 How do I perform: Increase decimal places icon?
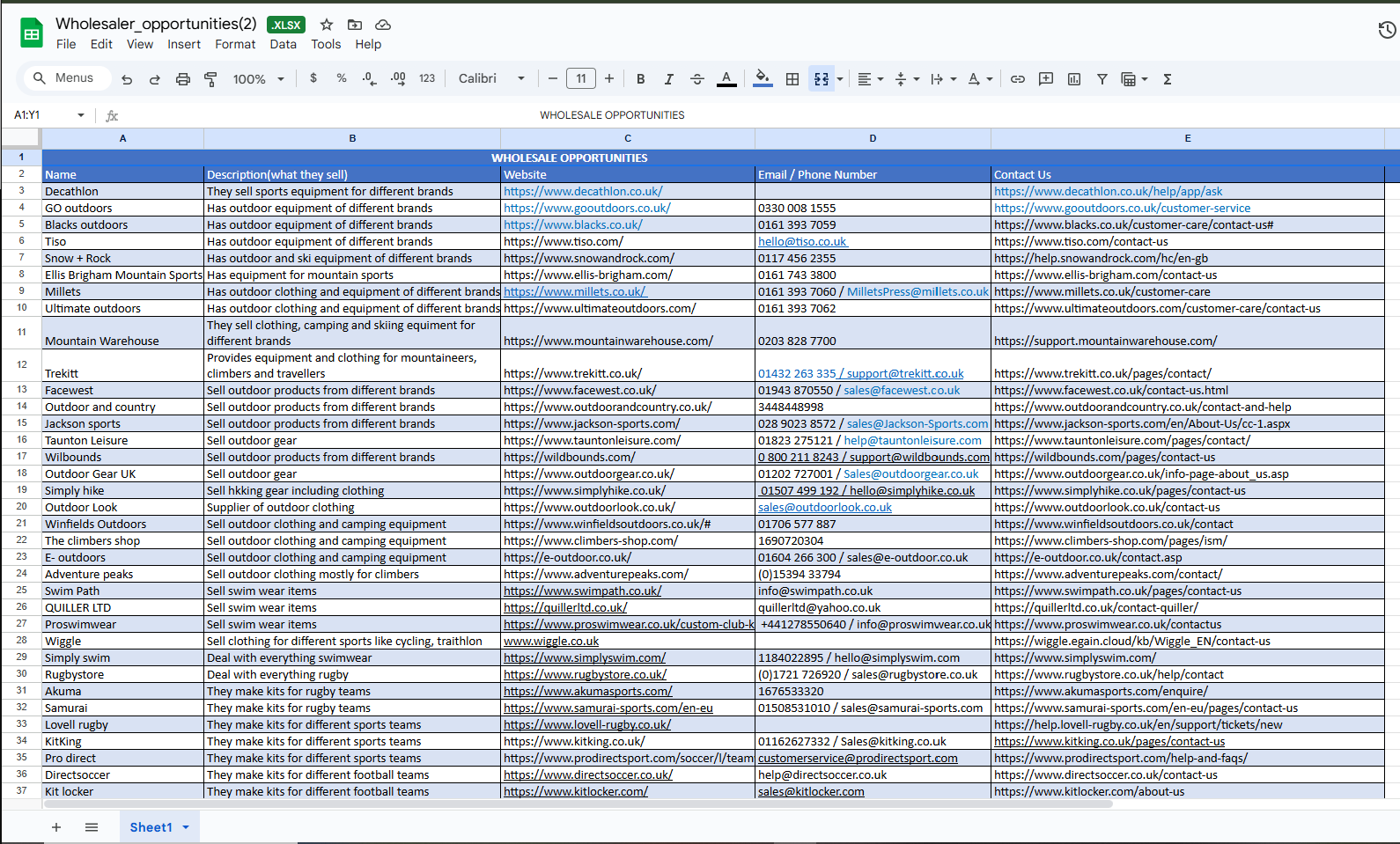point(398,78)
